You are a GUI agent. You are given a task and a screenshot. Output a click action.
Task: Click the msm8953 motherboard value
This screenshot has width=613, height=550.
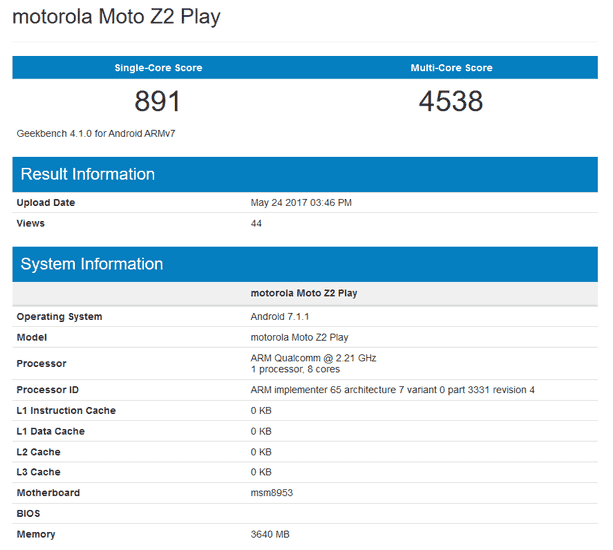273,493
